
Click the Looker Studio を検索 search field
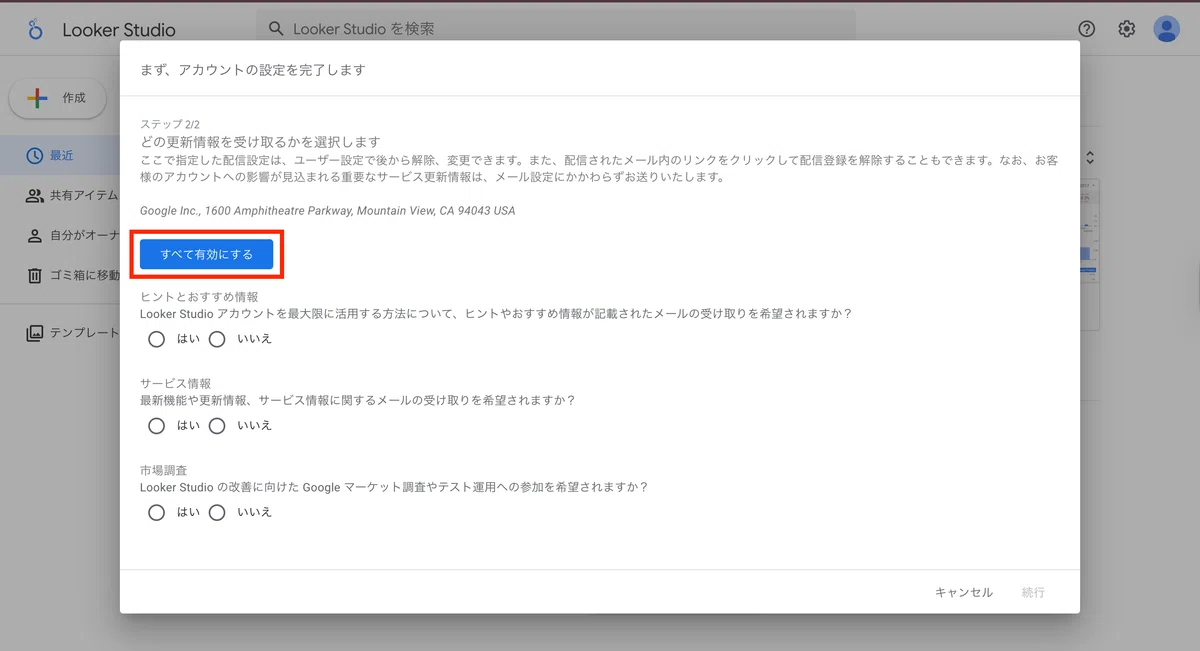pyautogui.click(x=555, y=29)
